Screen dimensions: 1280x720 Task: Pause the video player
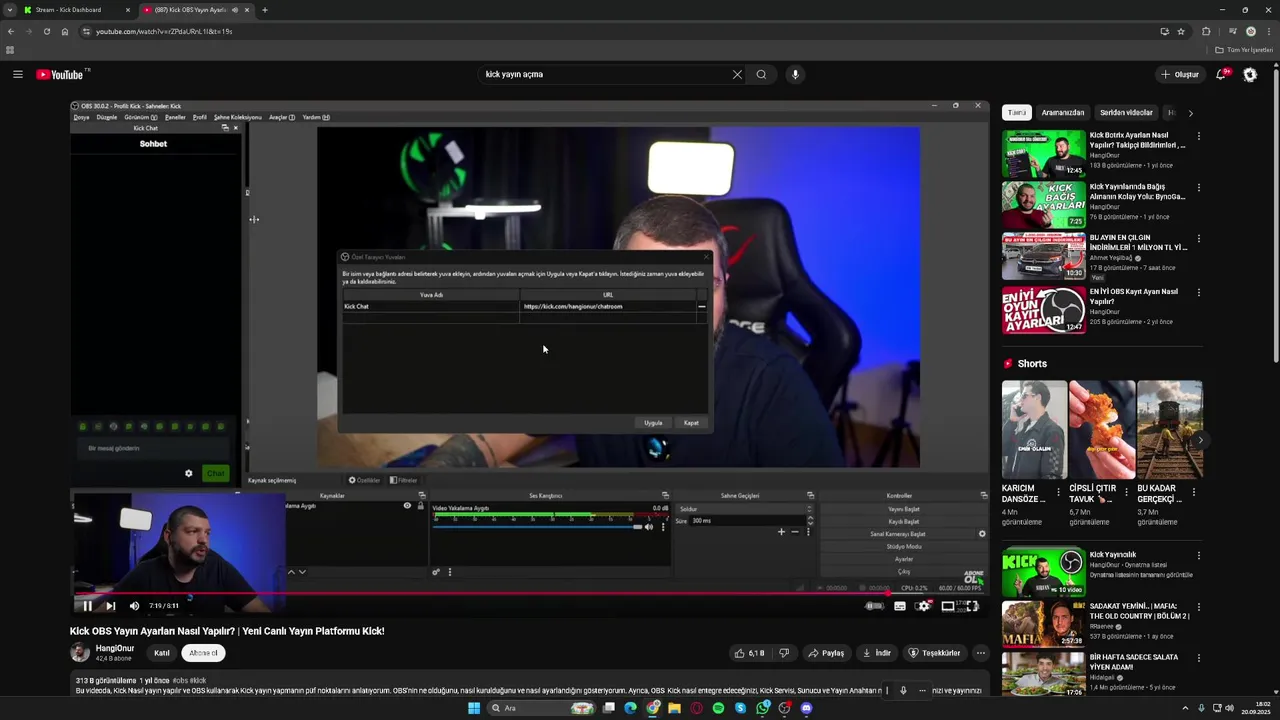coord(87,605)
